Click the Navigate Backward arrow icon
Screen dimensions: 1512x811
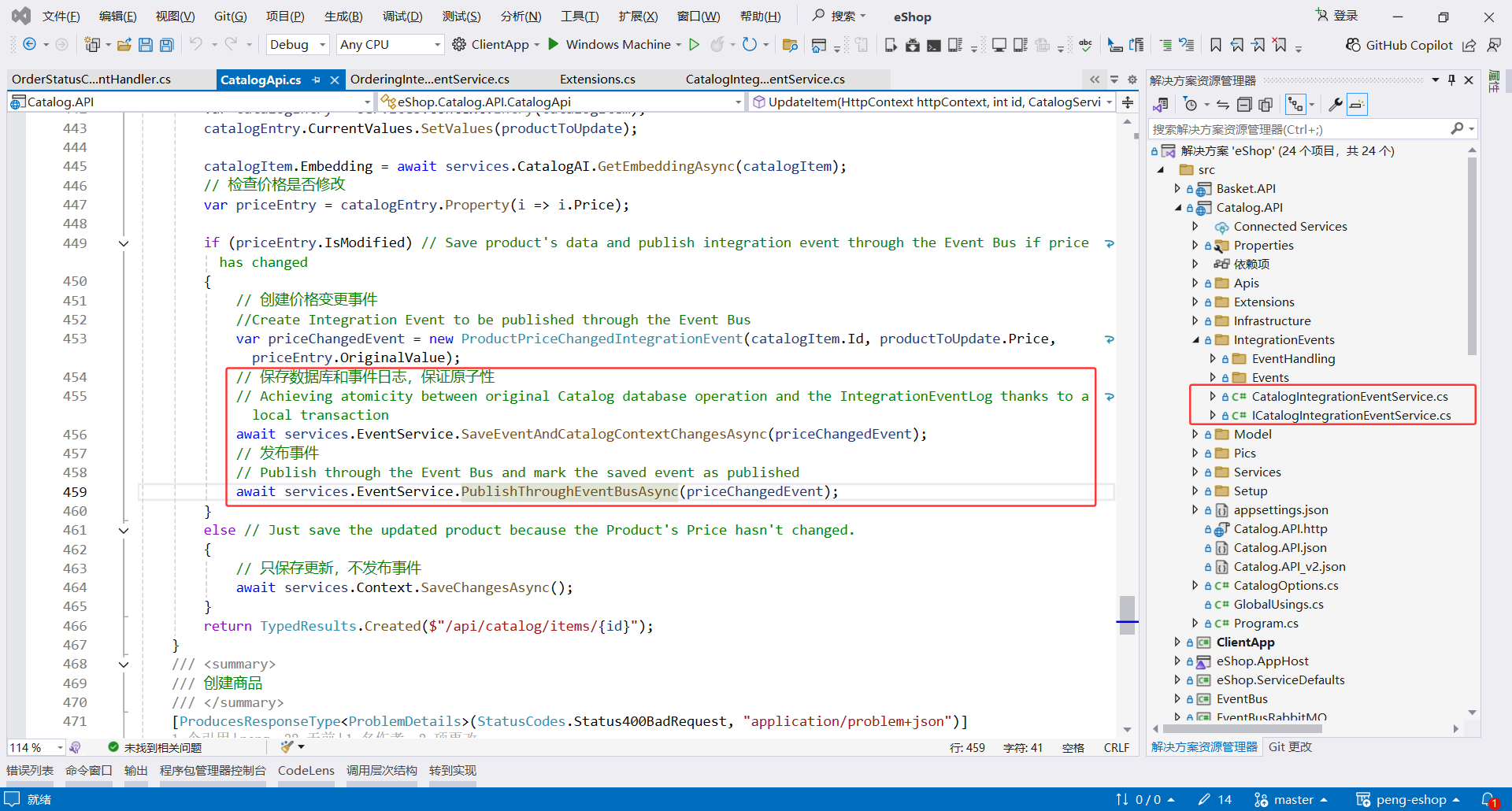(29, 45)
